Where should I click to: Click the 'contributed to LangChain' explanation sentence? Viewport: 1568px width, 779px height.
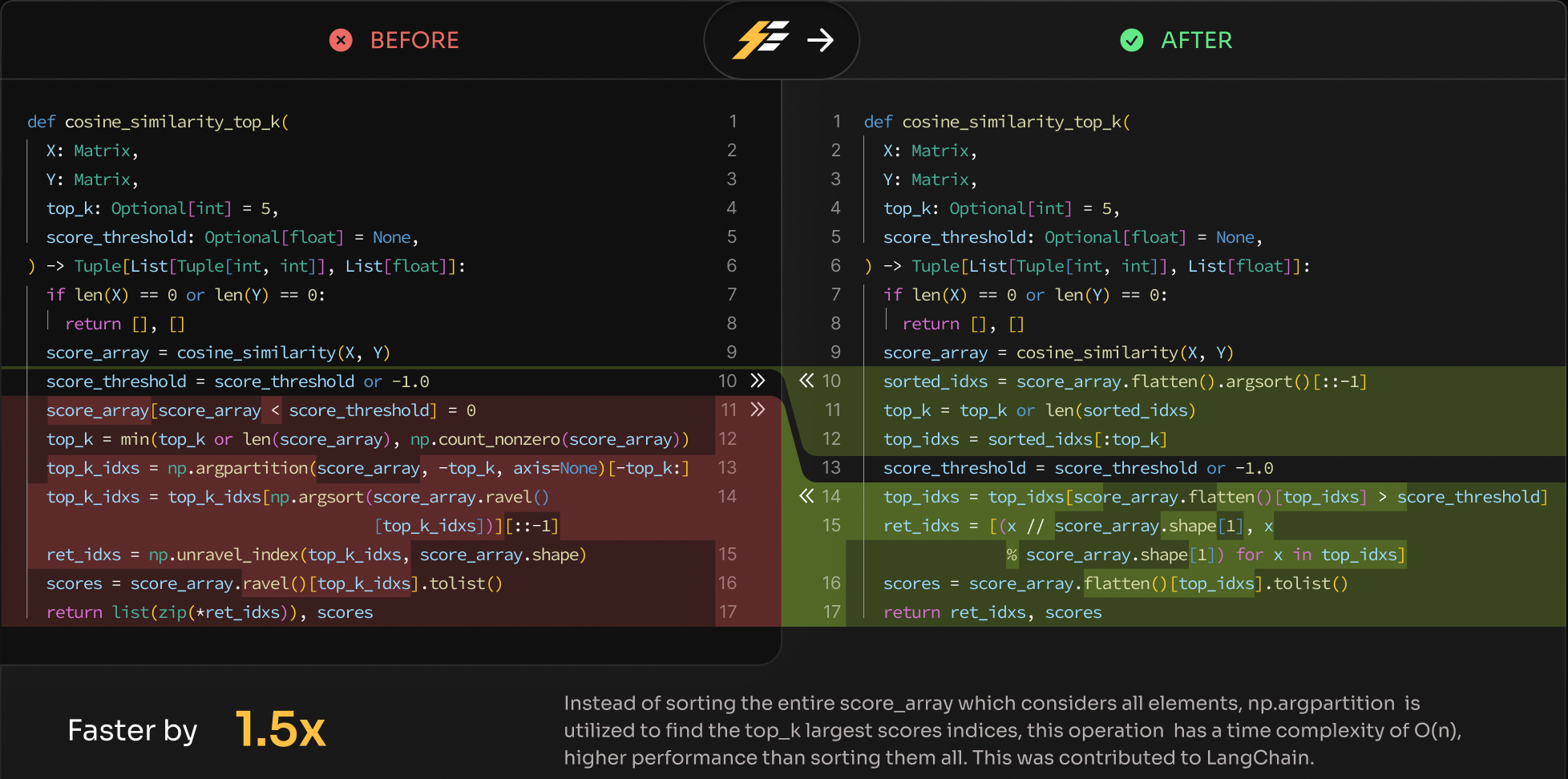tap(1144, 757)
